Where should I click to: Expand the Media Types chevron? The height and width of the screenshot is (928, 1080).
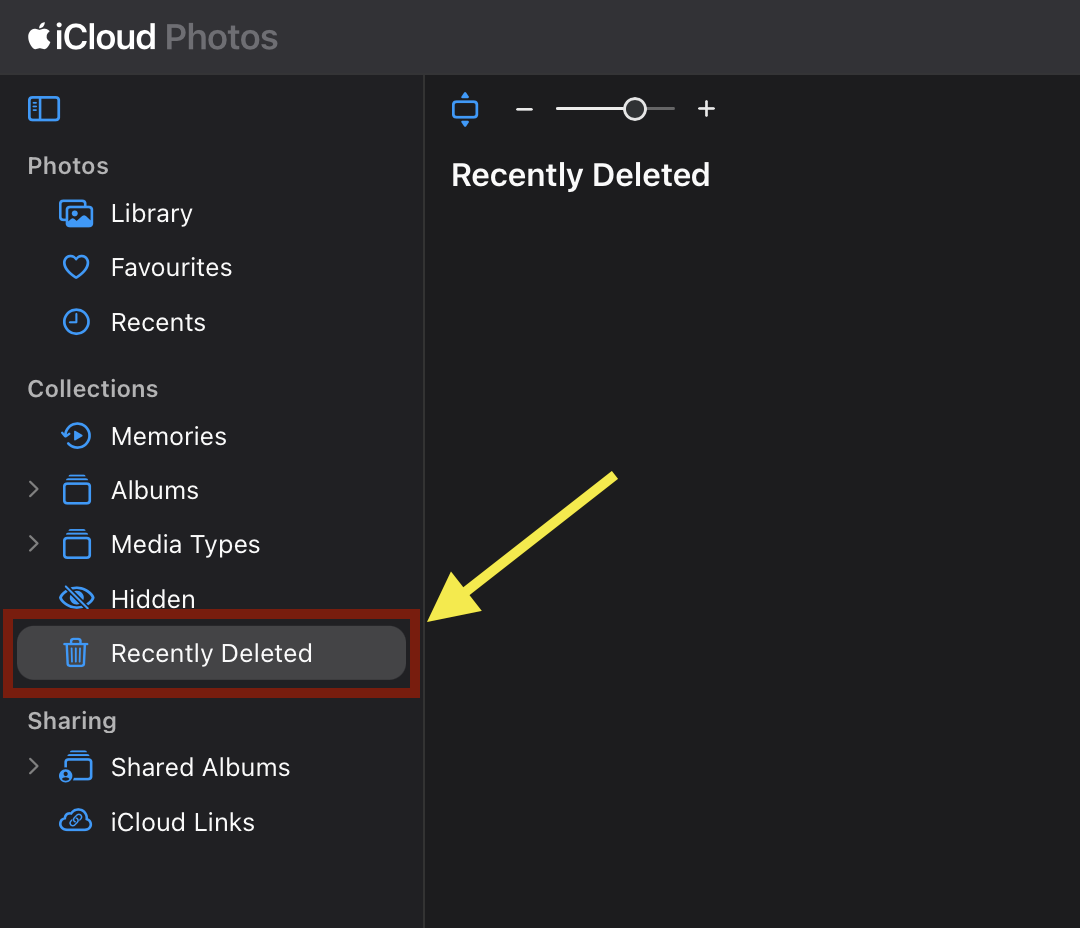[34, 544]
